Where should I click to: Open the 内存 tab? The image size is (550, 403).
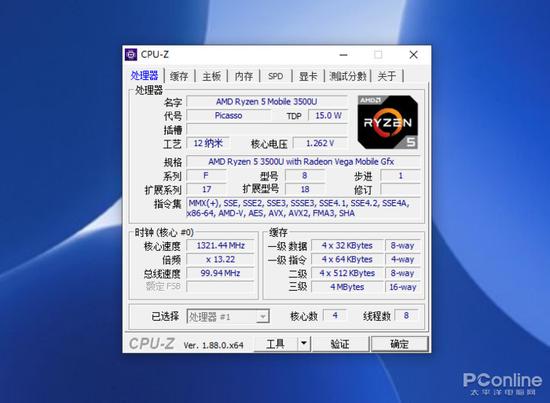point(244,76)
